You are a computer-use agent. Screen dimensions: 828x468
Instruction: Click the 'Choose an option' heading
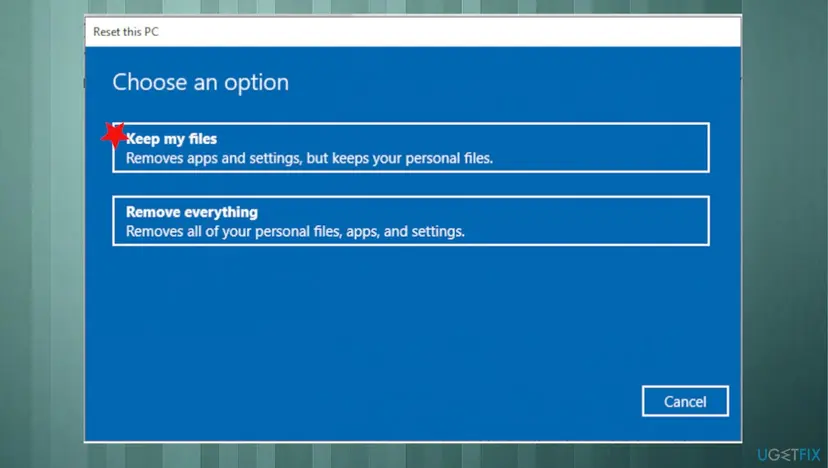[201, 83]
